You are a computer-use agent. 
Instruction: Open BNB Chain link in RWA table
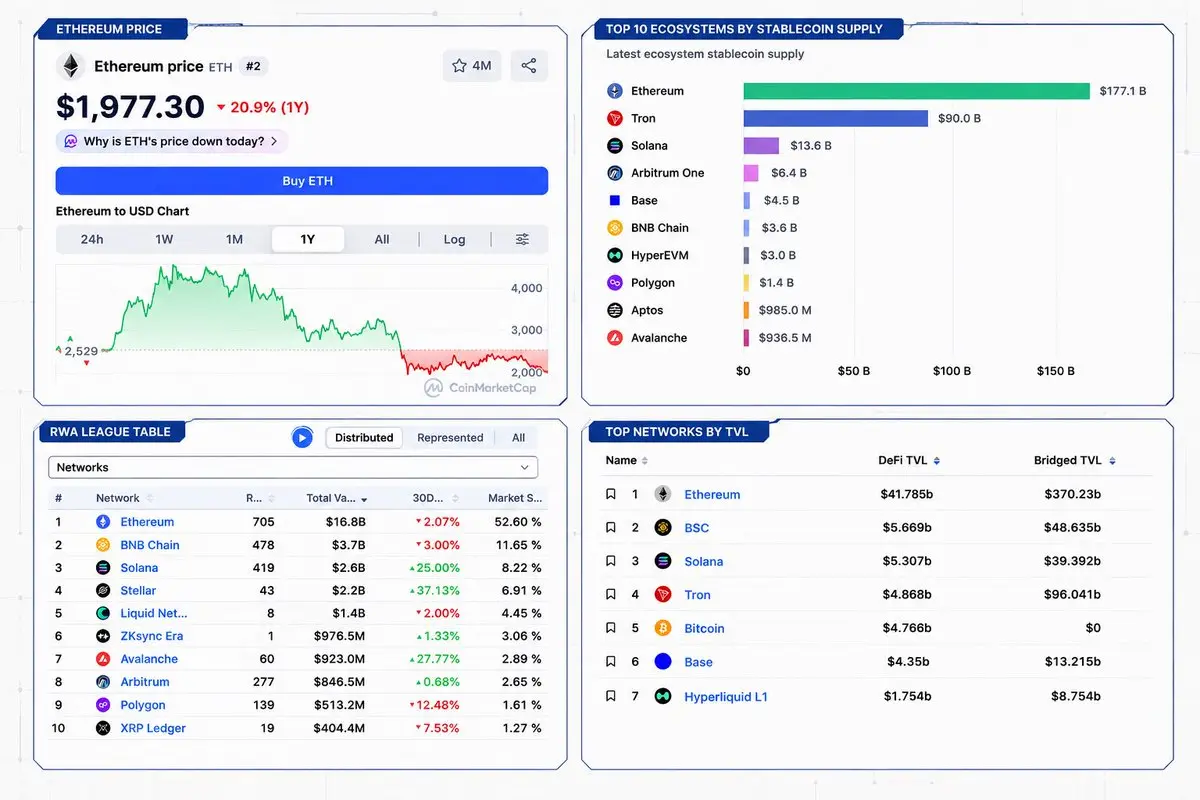point(150,545)
